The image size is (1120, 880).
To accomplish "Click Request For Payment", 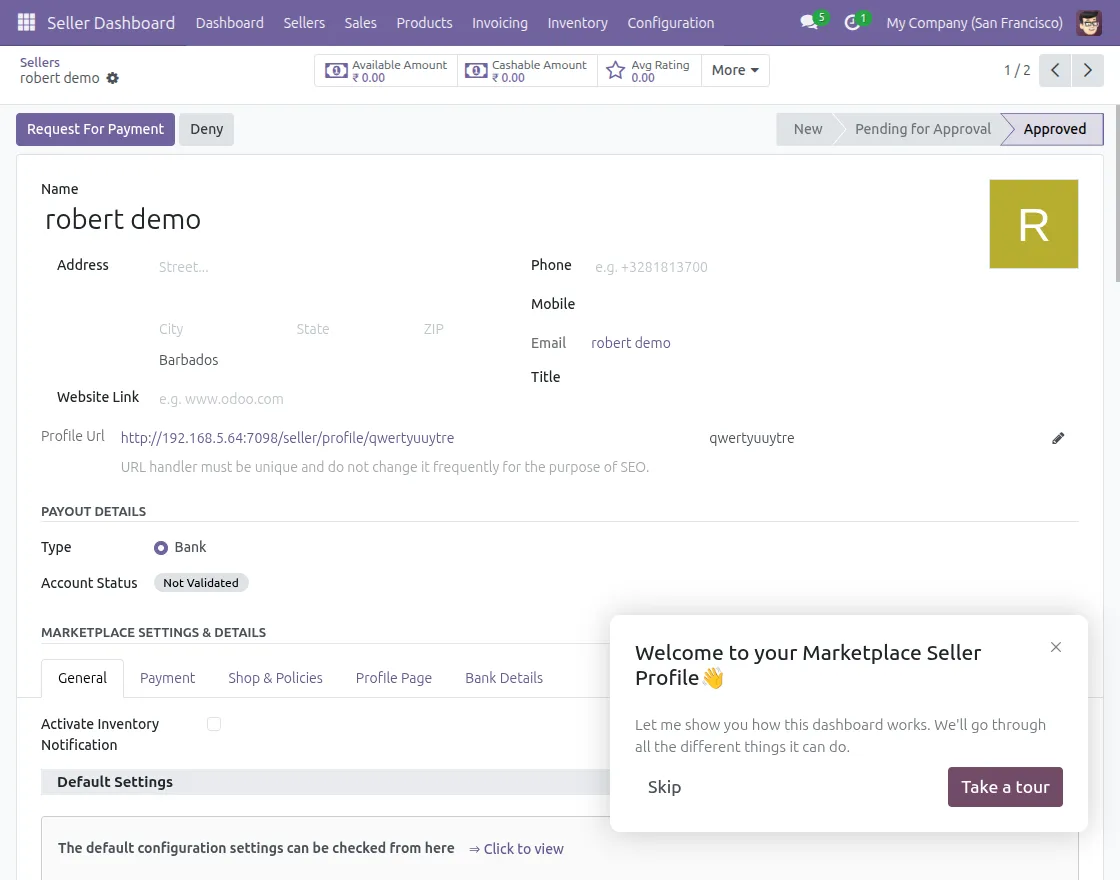I will click(x=95, y=129).
